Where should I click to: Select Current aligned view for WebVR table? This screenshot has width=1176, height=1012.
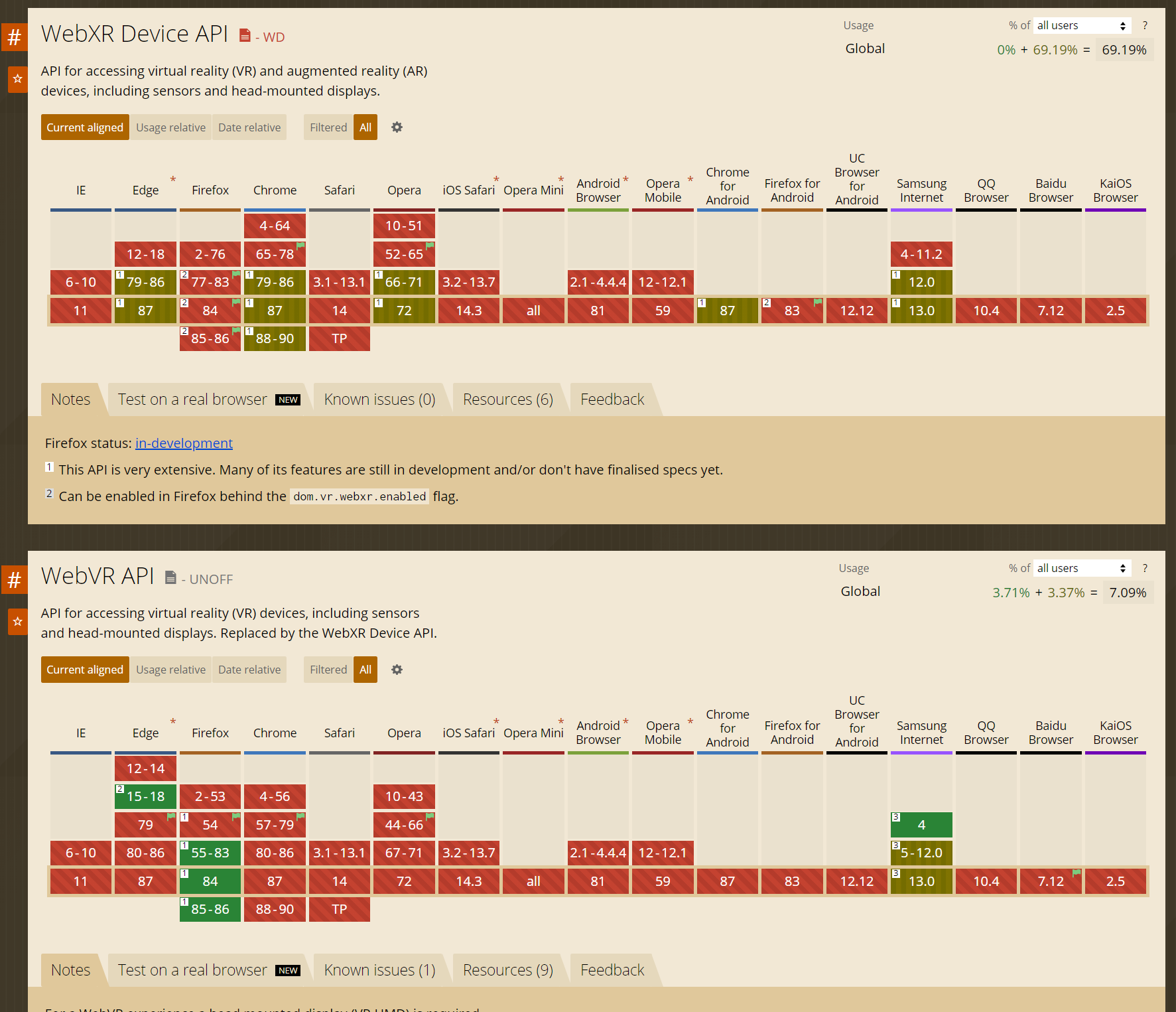coord(85,670)
